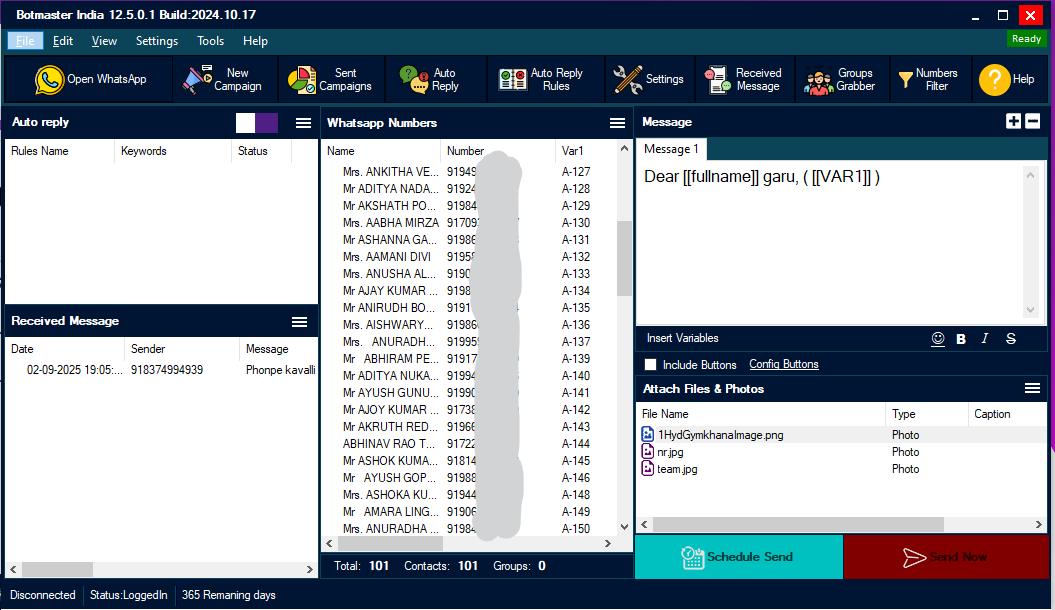
Task: Select the received message from 918374994939
Action: (161, 370)
